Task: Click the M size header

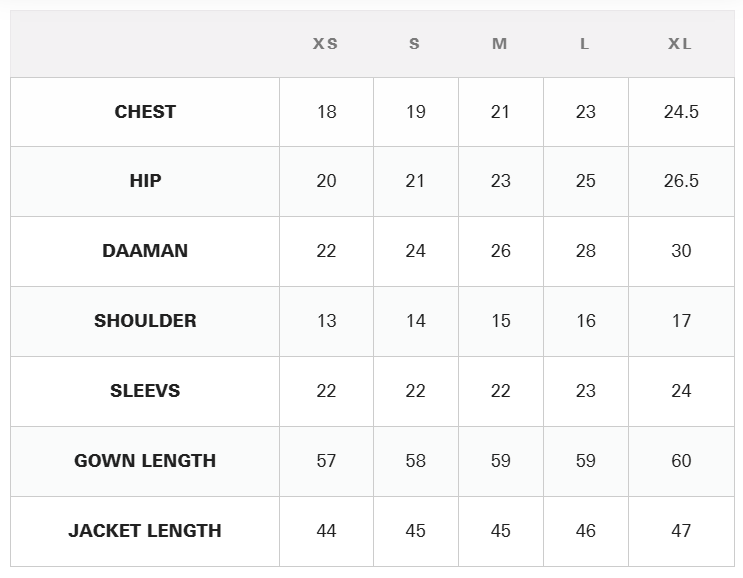Action: click(499, 44)
